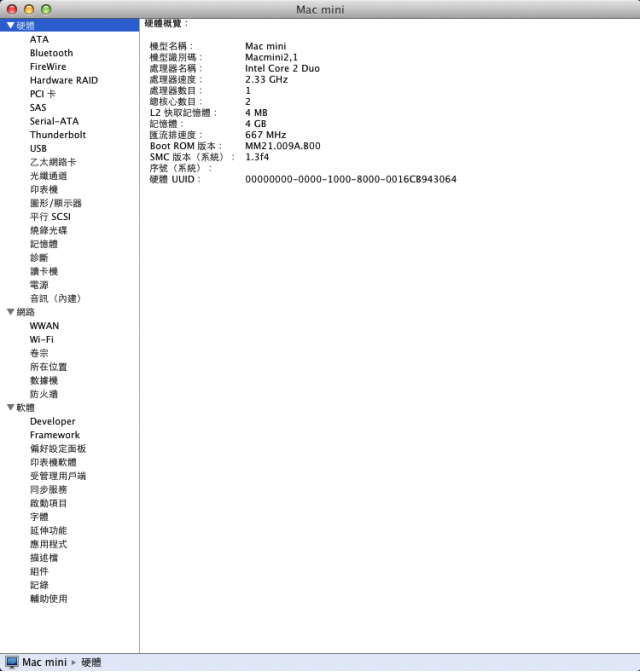The width and height of the screenshot is (640, 672).
Task: Click the 667 MHz bus speed value
Action: click(x=265, y=135)
